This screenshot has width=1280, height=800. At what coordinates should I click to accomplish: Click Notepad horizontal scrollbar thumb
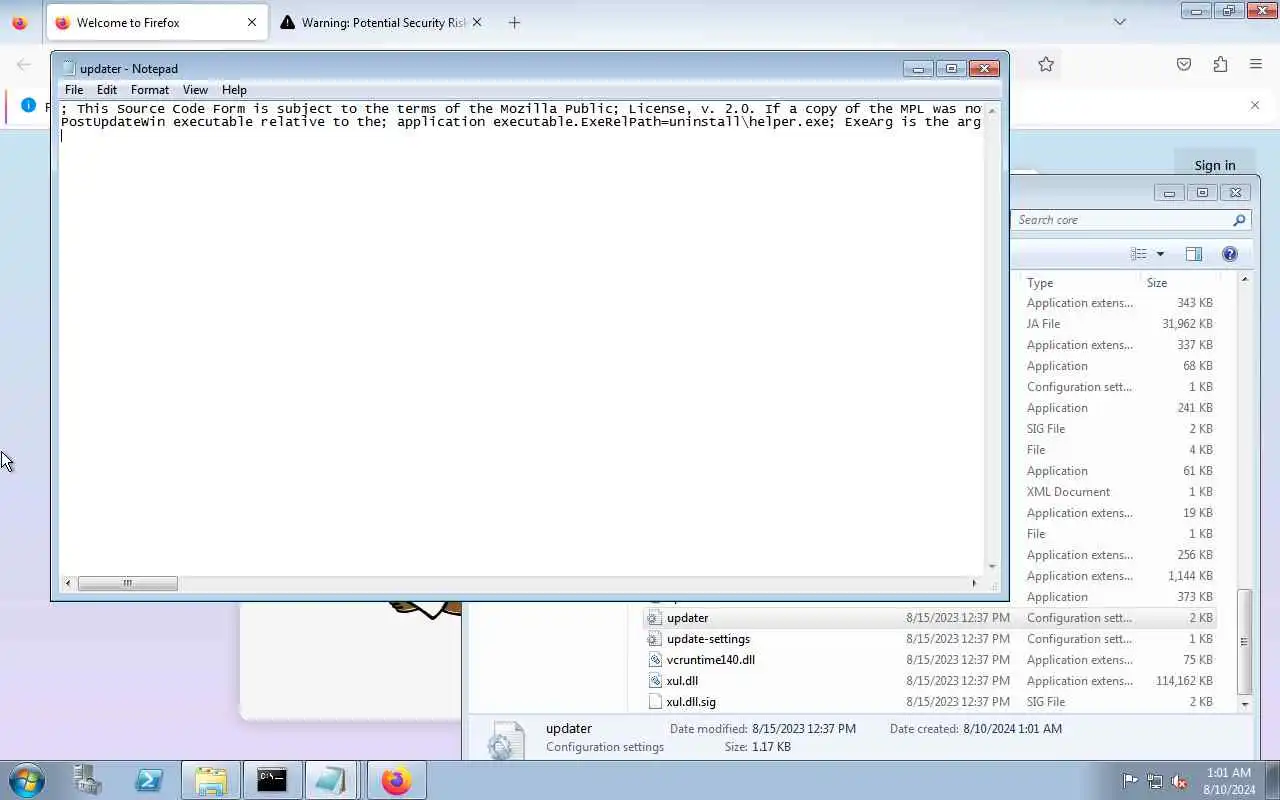tap(127, 583)
